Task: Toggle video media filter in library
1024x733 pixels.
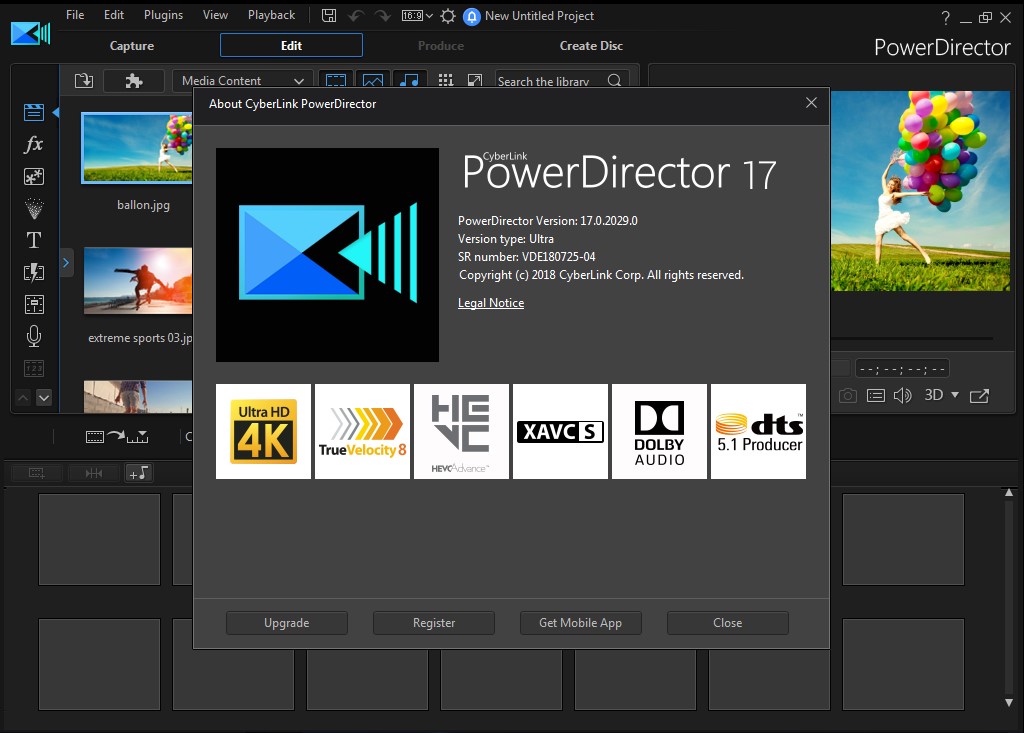Action: click(x=336, y=80)
